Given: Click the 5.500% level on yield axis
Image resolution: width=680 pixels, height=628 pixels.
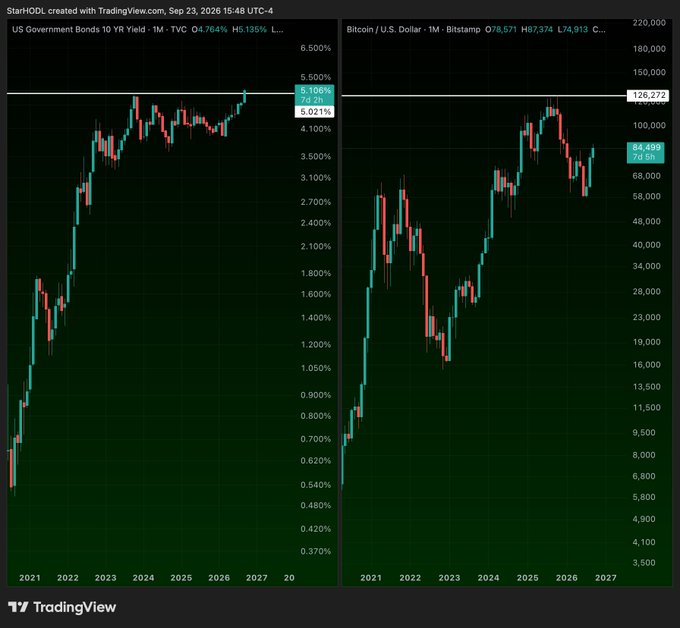Looking at the screenshot, I should (x=316, y=77).
